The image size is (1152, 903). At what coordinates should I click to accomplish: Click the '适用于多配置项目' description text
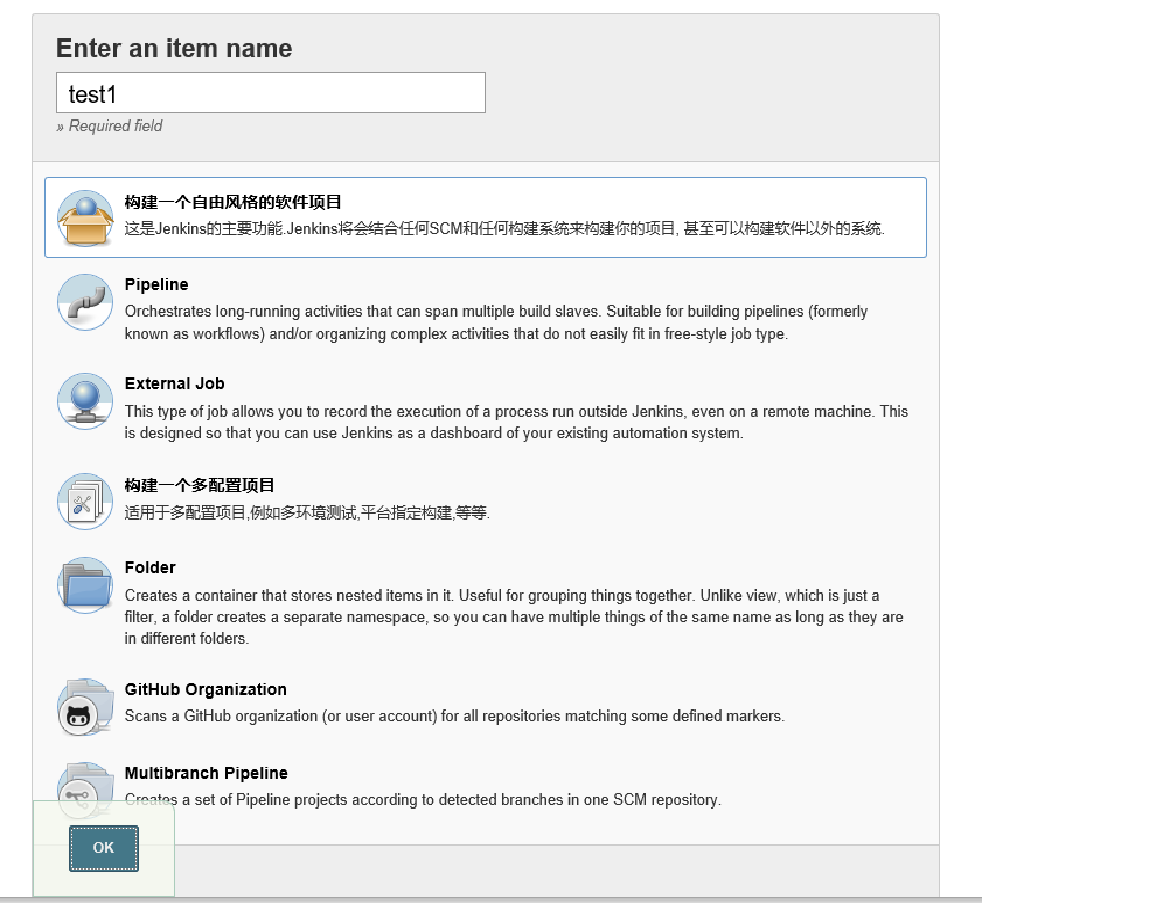pyautogui.click(x=306, y=512)
